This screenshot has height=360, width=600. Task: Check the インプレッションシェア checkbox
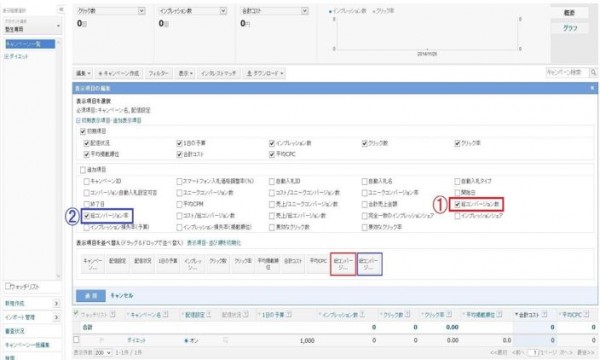click(457, 216)
